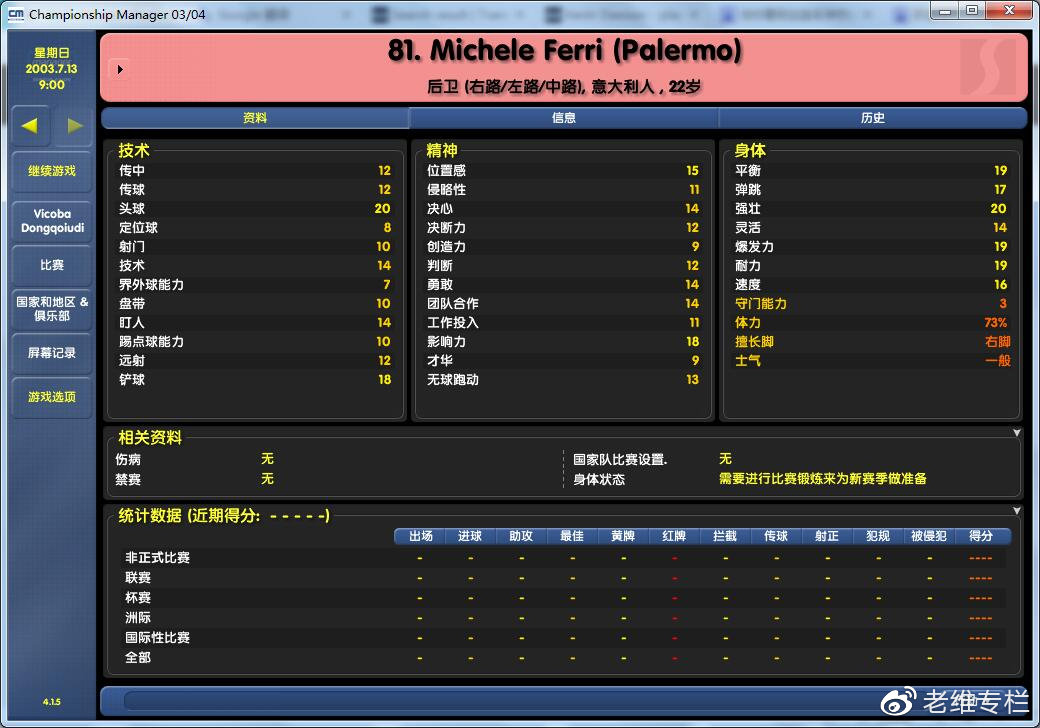Click the 平衡 attribute row
The height and width of the screenshot is (728, 1040).
pos(871,170)
